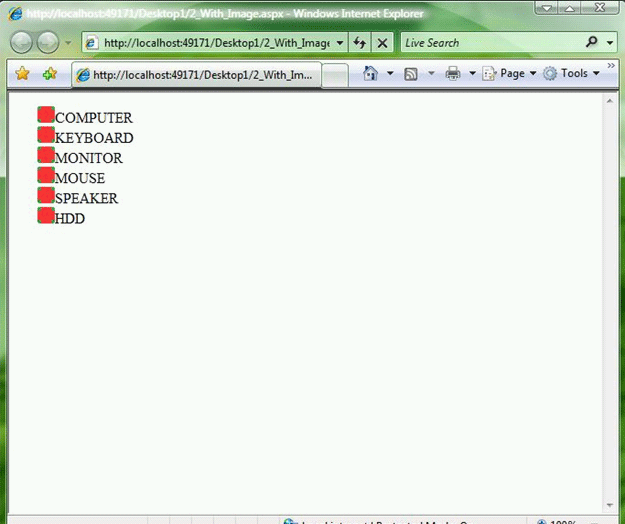Maximize the Internet Explorer window
Screen dimensions: 625x524
click(570, 8)
